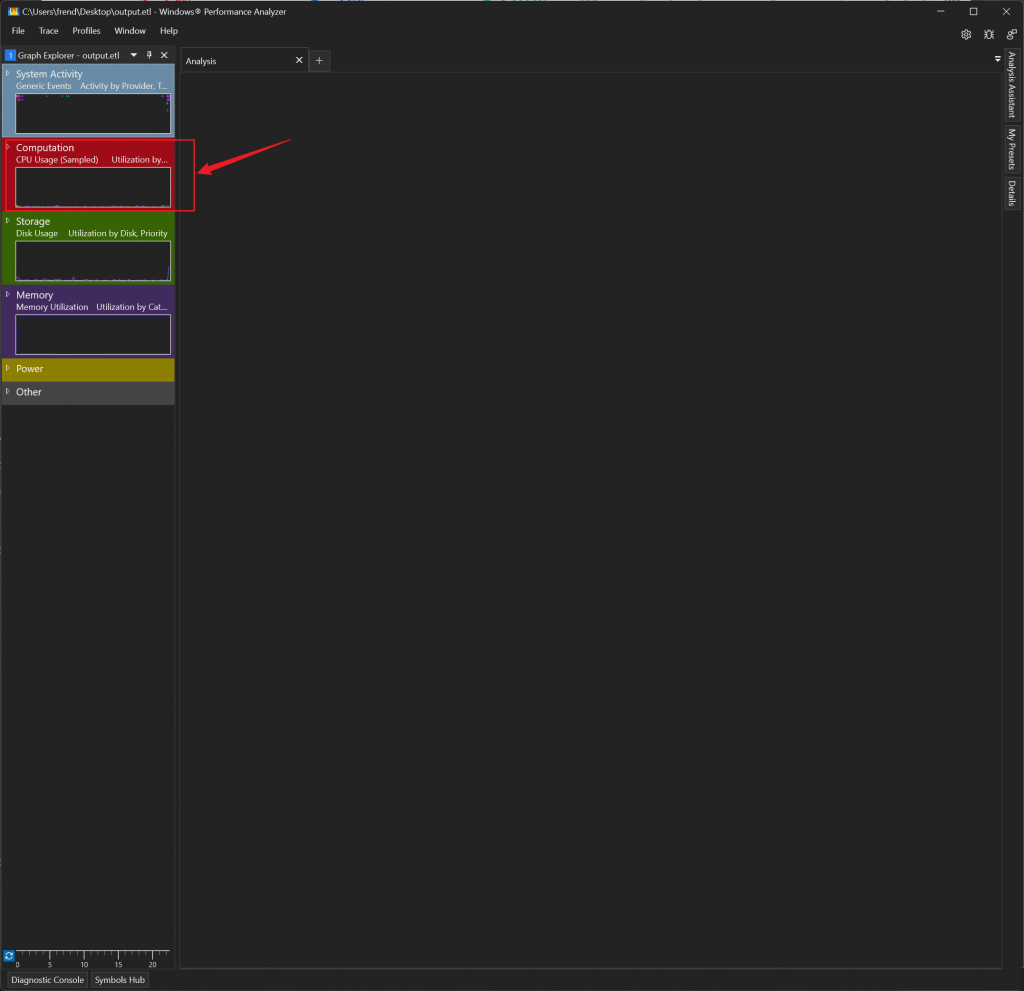Expand the System Activity group
1024x991 pixels.
[8, 73]
